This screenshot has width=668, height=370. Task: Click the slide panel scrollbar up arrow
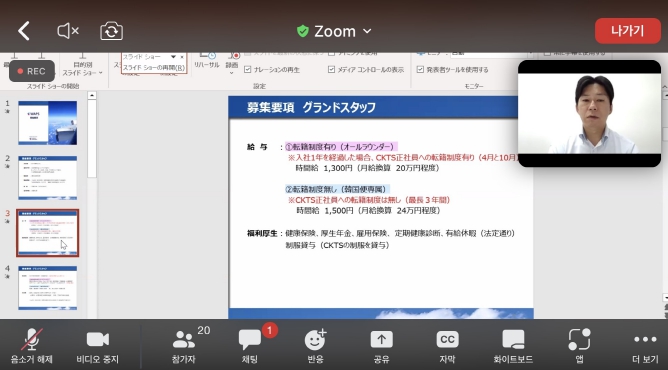[92, 96]
